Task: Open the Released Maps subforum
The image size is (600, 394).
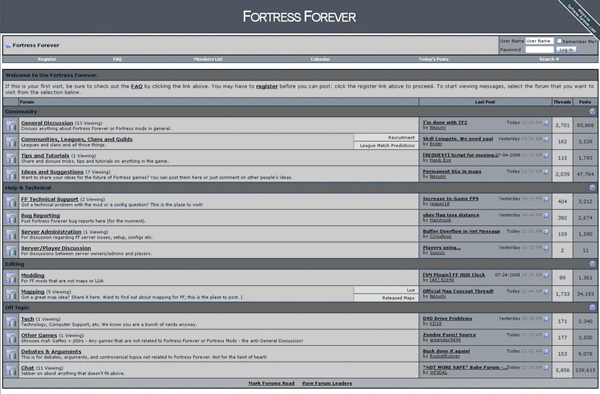Action: click(398, 298)
